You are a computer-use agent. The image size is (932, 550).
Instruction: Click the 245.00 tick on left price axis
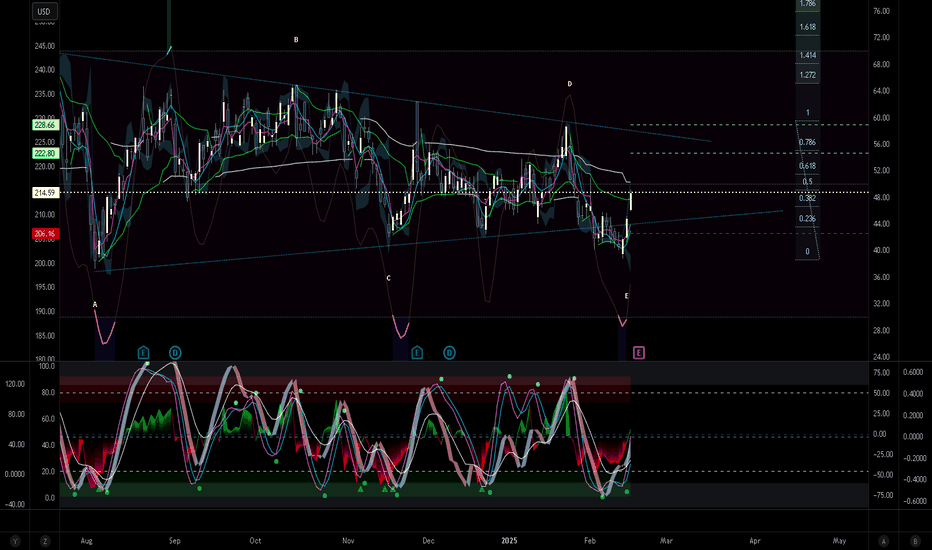(45, 46)
